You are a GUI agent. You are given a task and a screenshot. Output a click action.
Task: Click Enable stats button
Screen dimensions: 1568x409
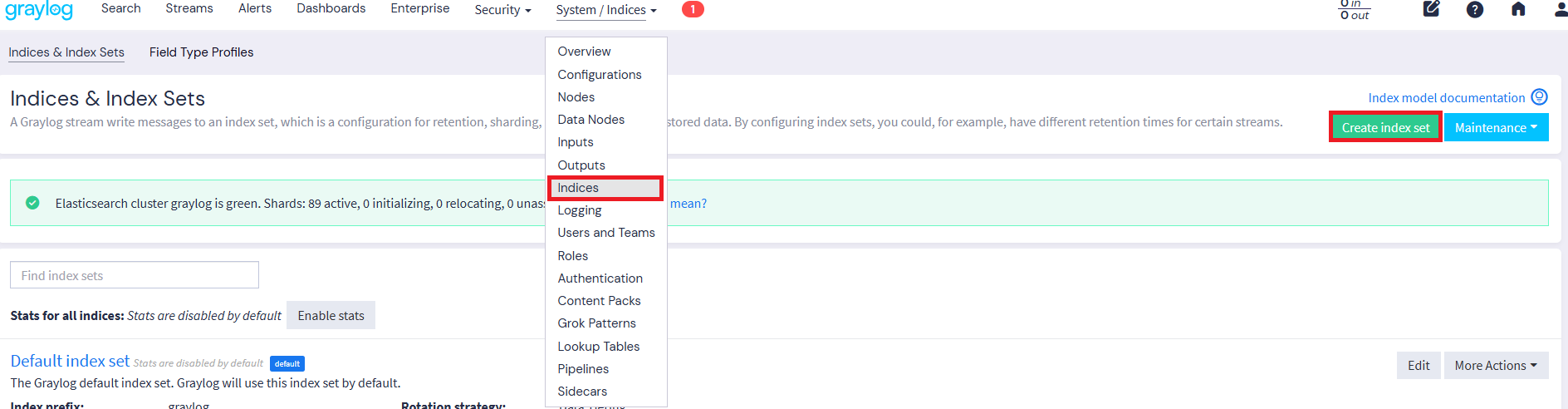click(x=331, y=316)
